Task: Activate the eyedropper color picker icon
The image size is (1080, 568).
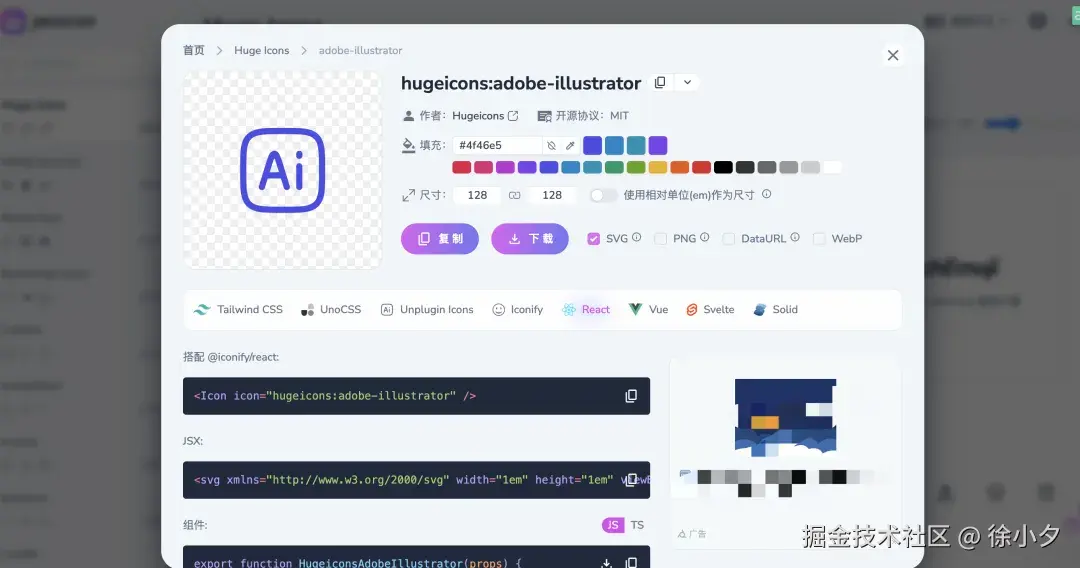Action: pyautogui.click(x=570, y=145)
